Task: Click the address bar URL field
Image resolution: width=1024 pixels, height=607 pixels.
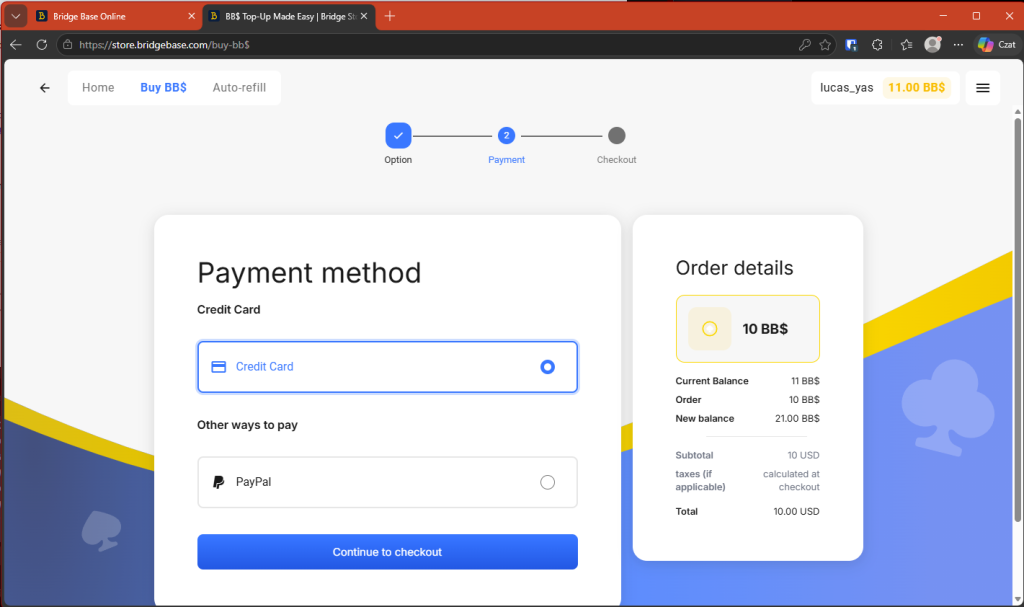Action: (400, 45)
